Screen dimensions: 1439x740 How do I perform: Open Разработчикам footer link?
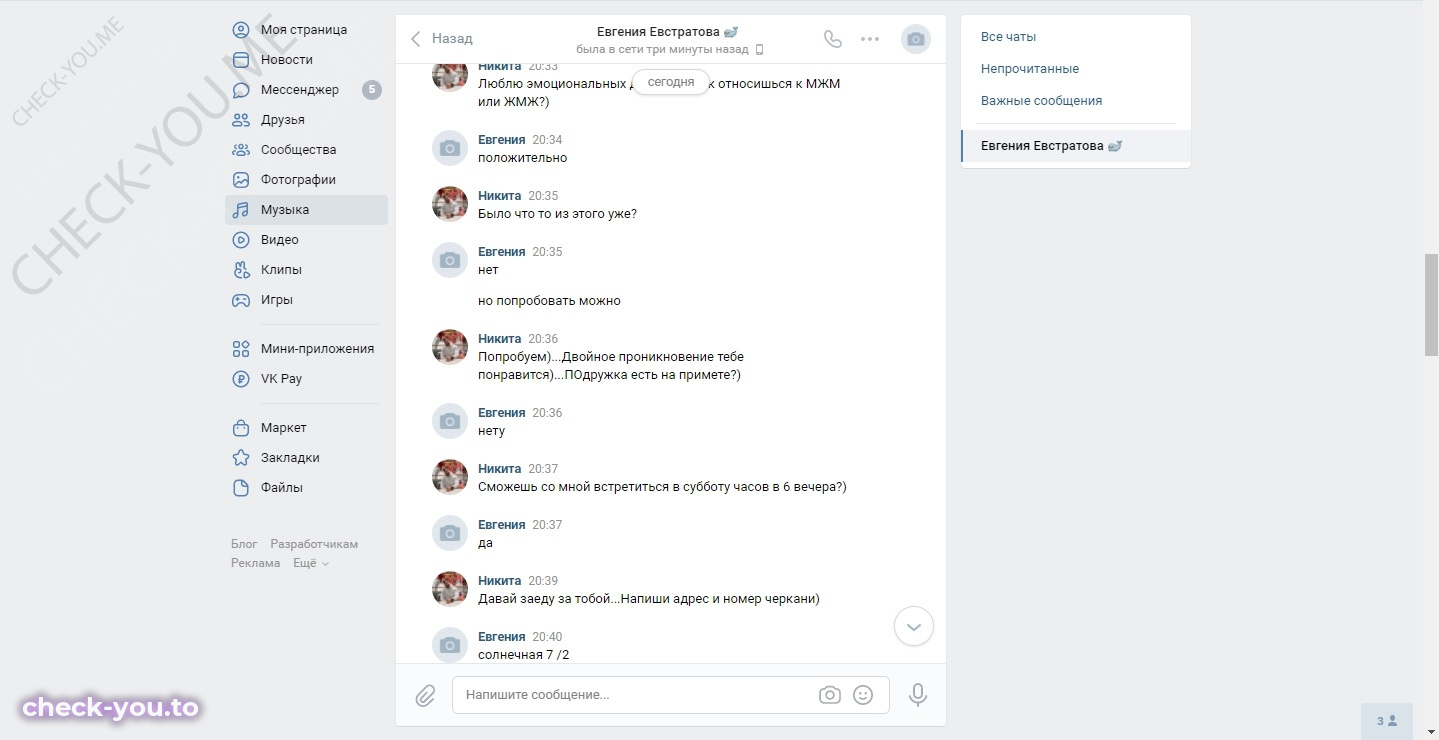click(x=314, y=544)
